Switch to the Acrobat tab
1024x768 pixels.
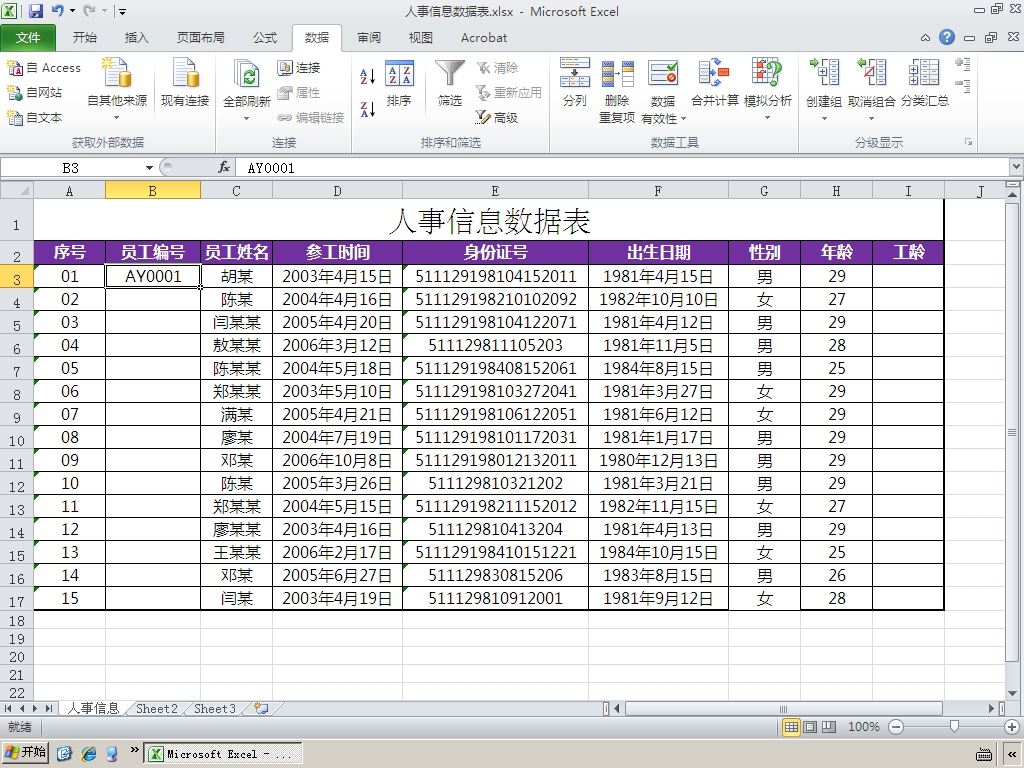[x=484, y=38]
